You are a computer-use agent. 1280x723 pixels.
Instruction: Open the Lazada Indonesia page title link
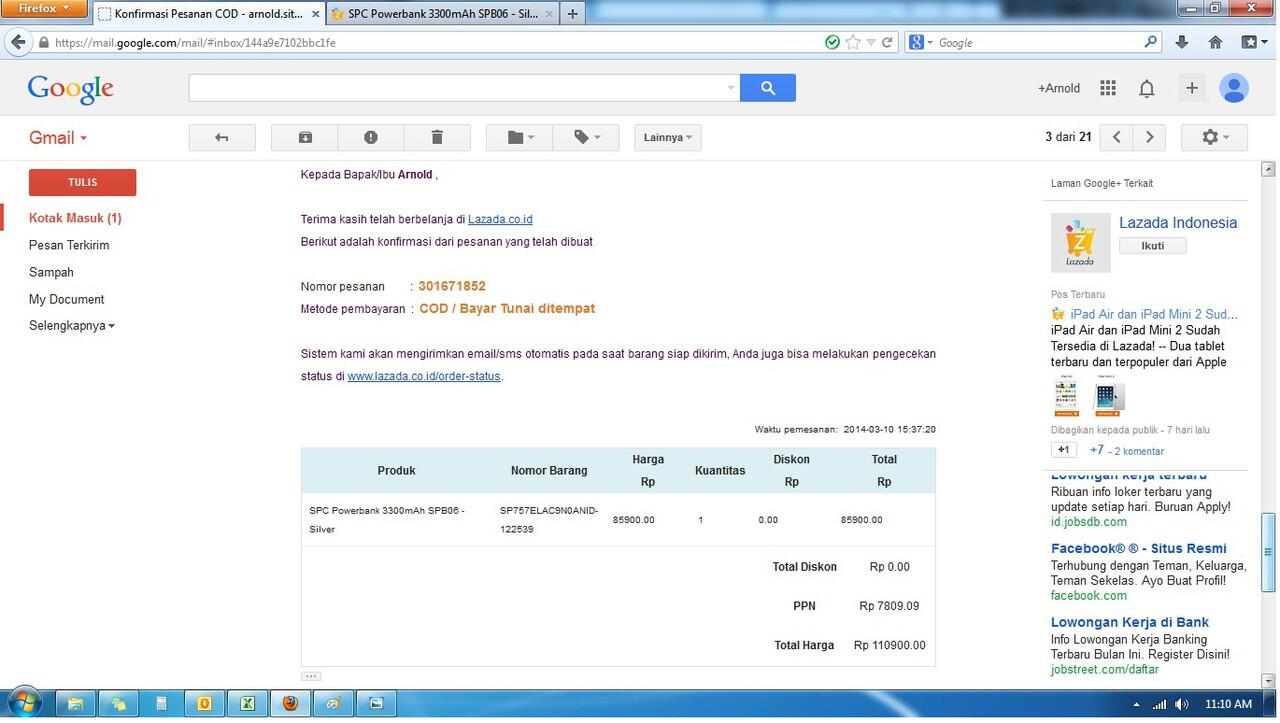(1178, 223)
